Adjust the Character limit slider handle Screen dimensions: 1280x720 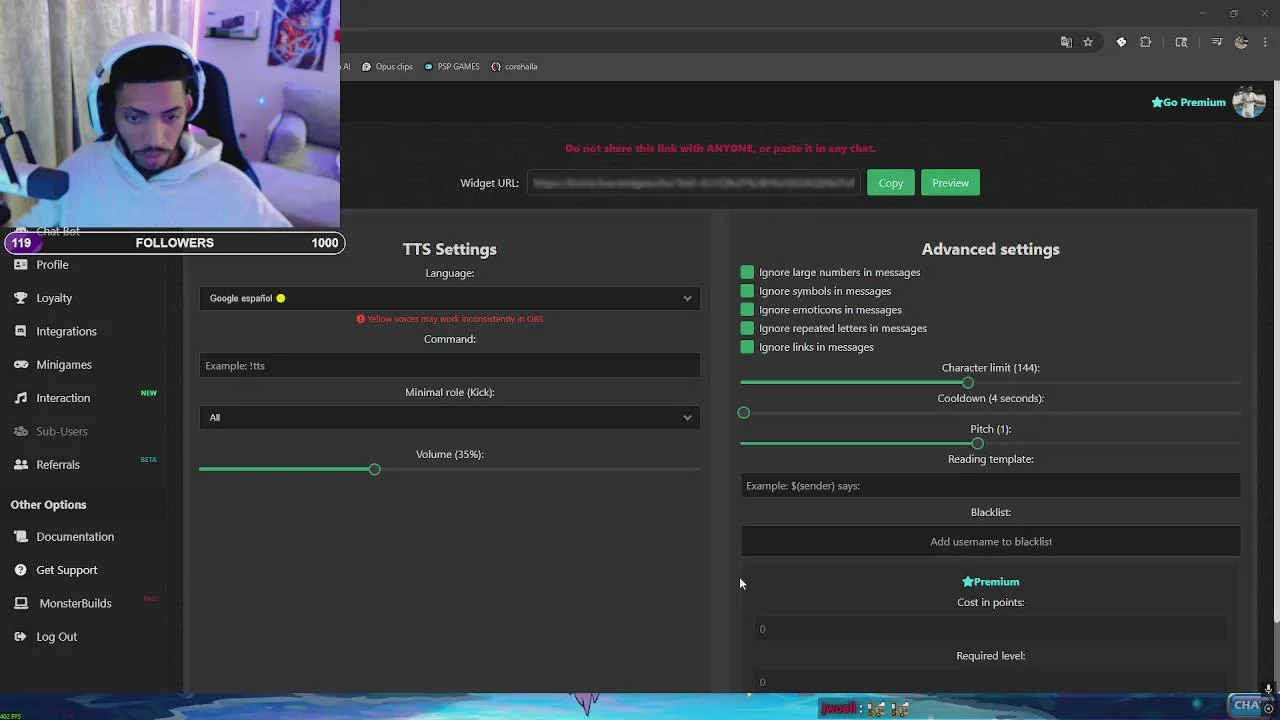click(968, 383)
